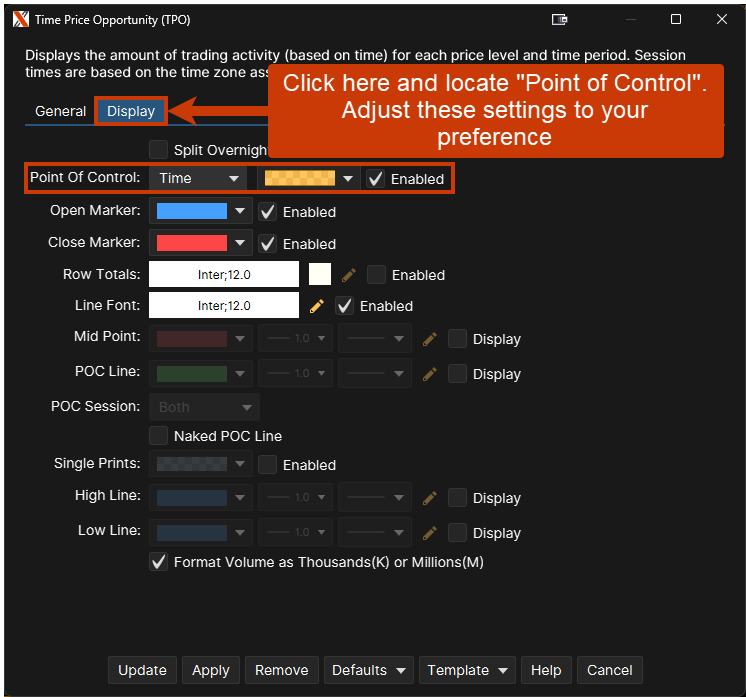Click the Low Line pencil edit icon
The image size is (746, 697).
tap(430, 533)
